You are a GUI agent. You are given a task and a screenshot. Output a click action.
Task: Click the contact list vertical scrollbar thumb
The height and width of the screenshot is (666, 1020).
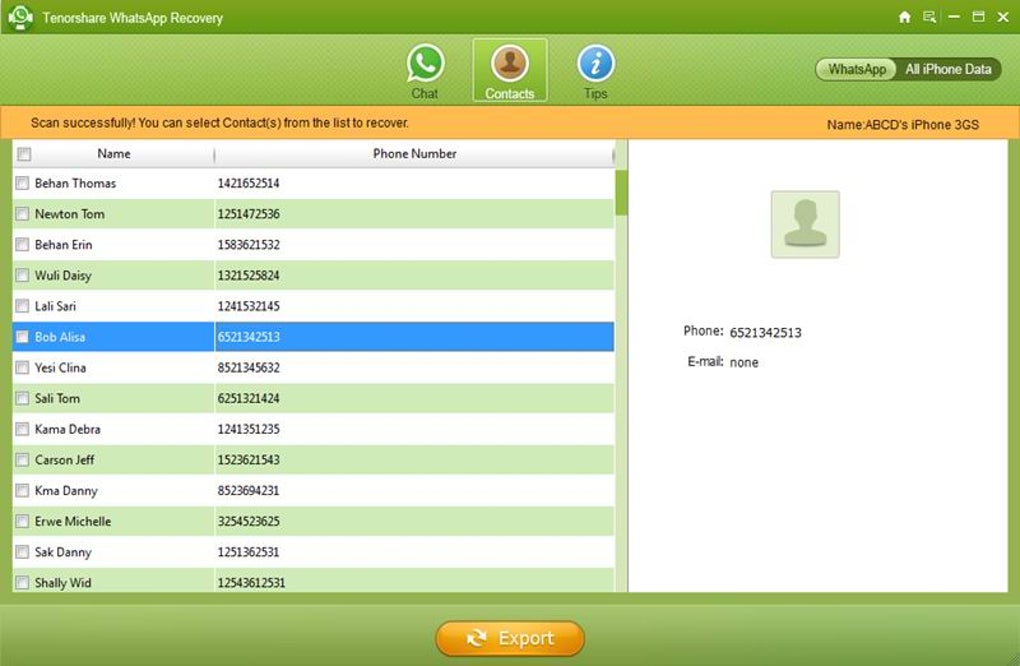click(x=621, y=193)
